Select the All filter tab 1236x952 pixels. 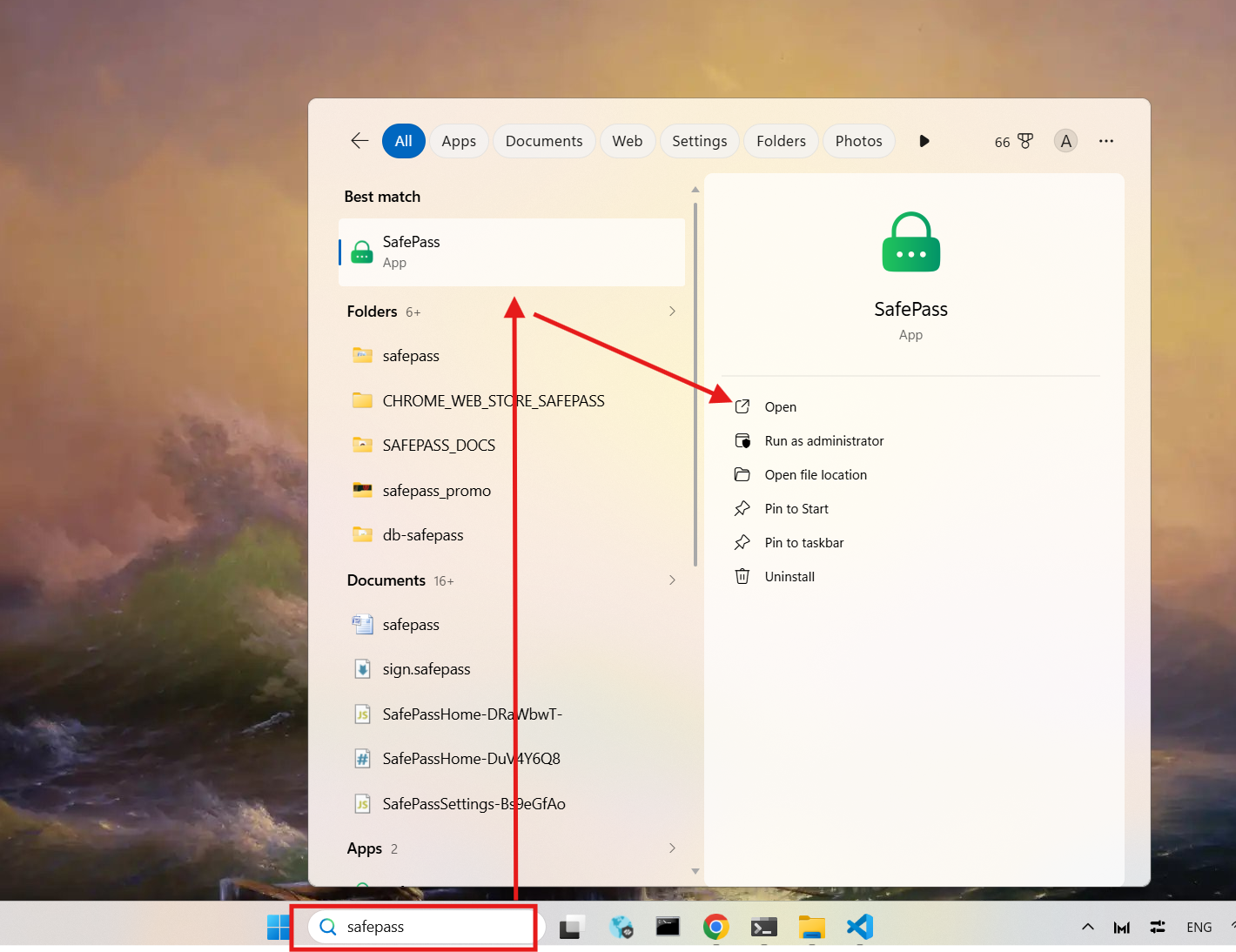click(403, 141)
